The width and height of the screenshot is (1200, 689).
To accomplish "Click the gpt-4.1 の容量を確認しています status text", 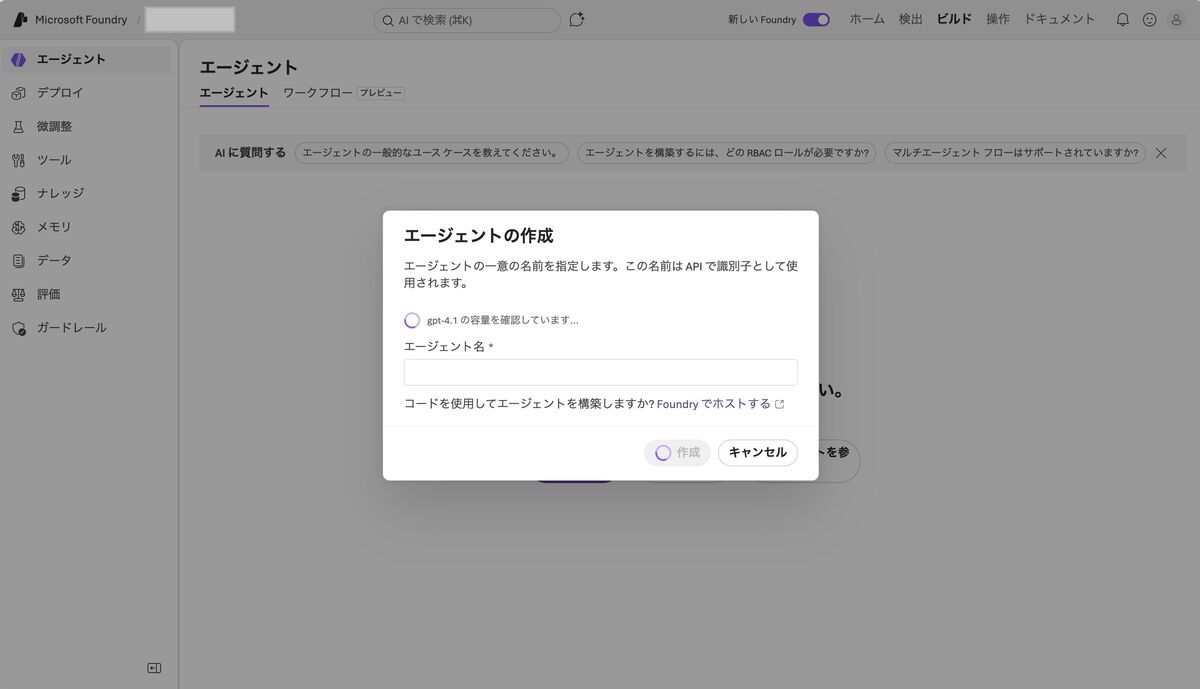I will click(x=503, y=320).
